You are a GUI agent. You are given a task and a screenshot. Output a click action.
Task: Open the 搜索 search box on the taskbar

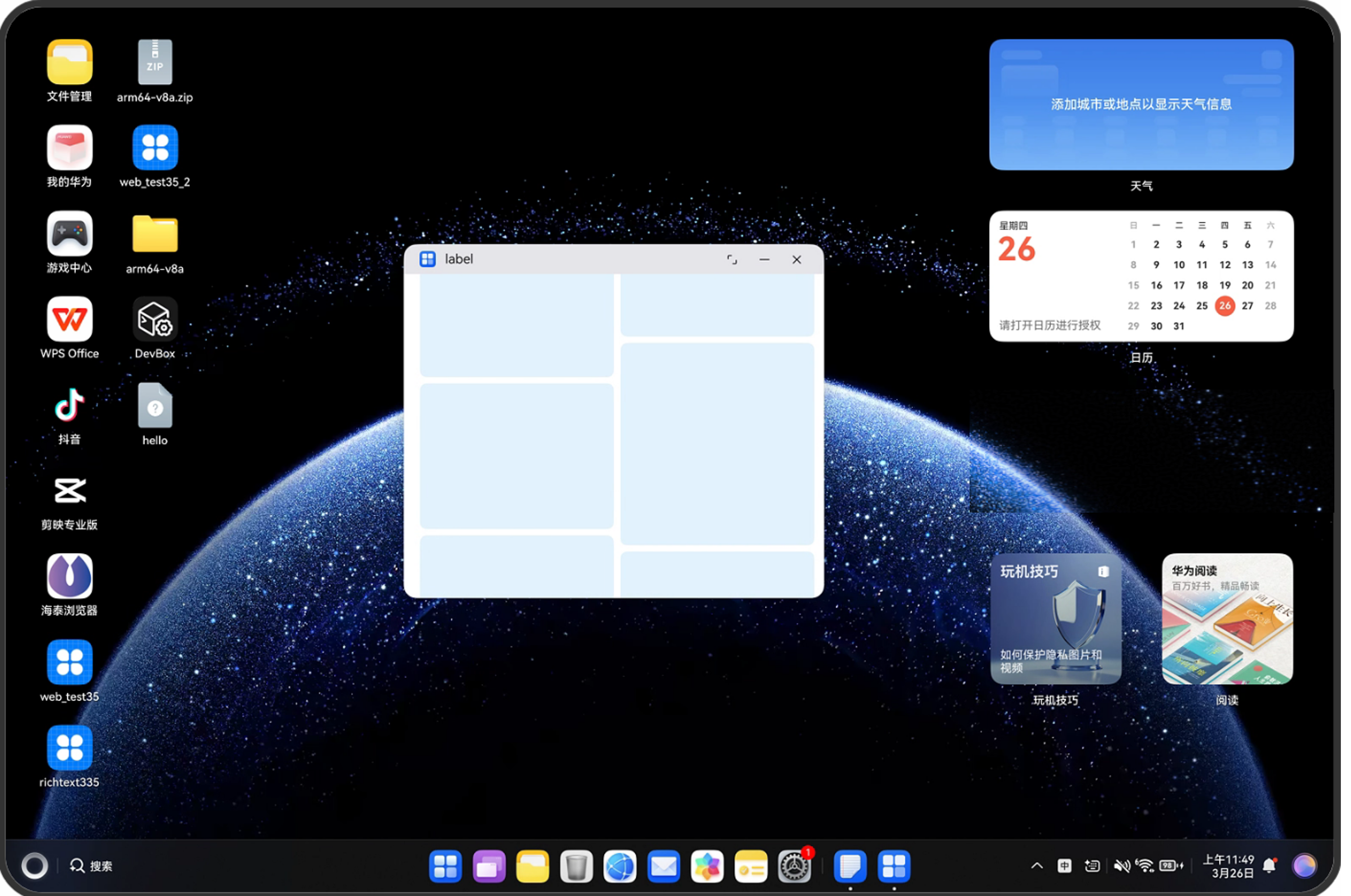(92, 866)
